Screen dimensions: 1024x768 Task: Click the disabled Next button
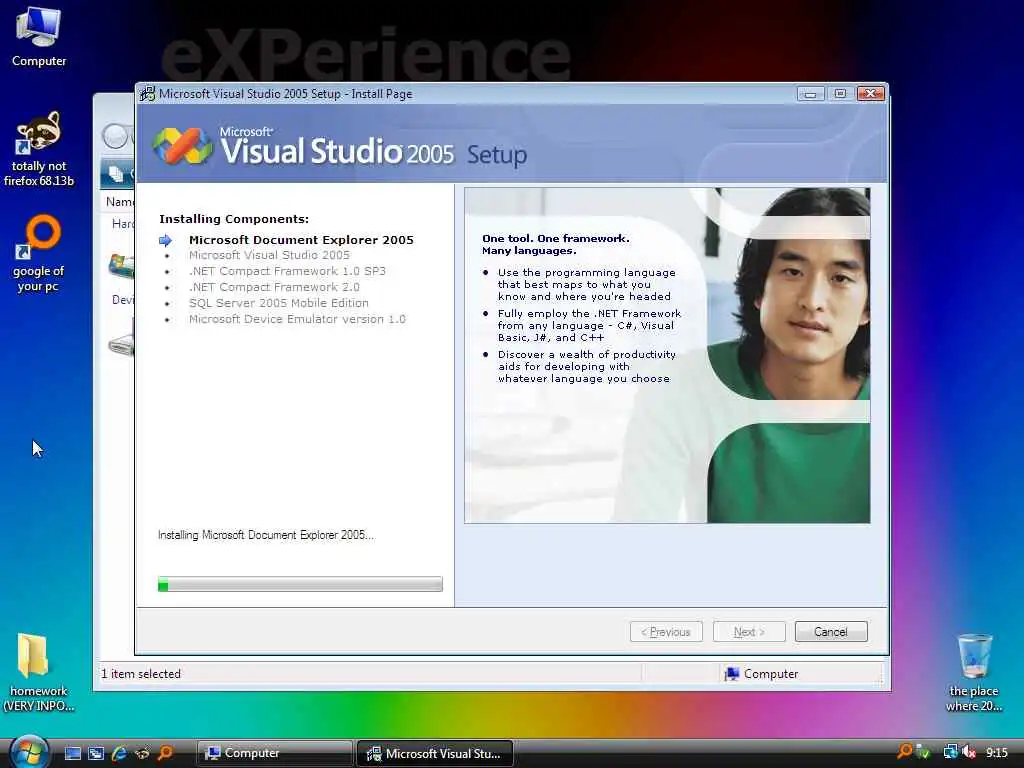coord(748,632)
